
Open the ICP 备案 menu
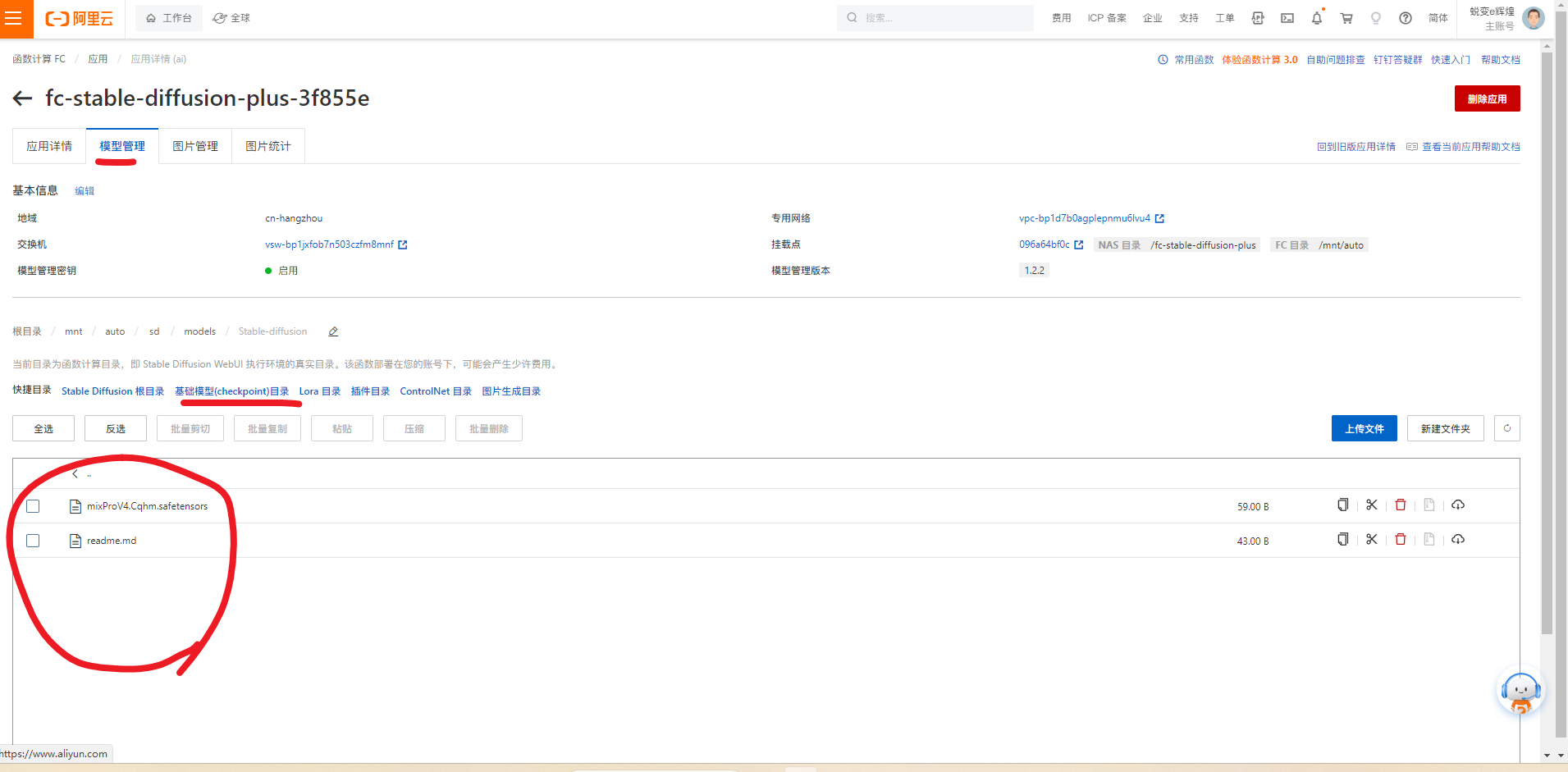tap(1107, 18)
